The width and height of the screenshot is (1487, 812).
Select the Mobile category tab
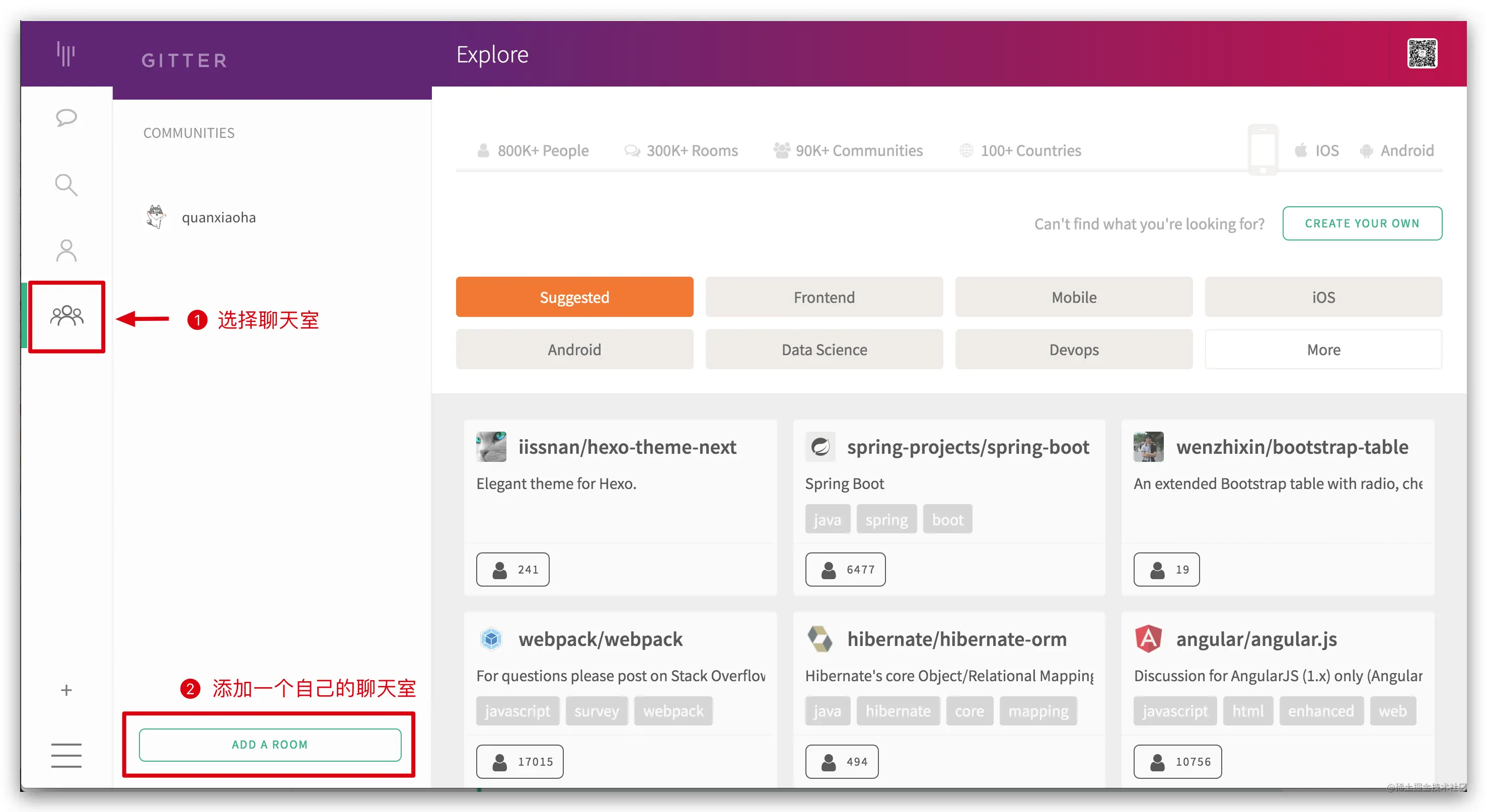pos(1074,297)
